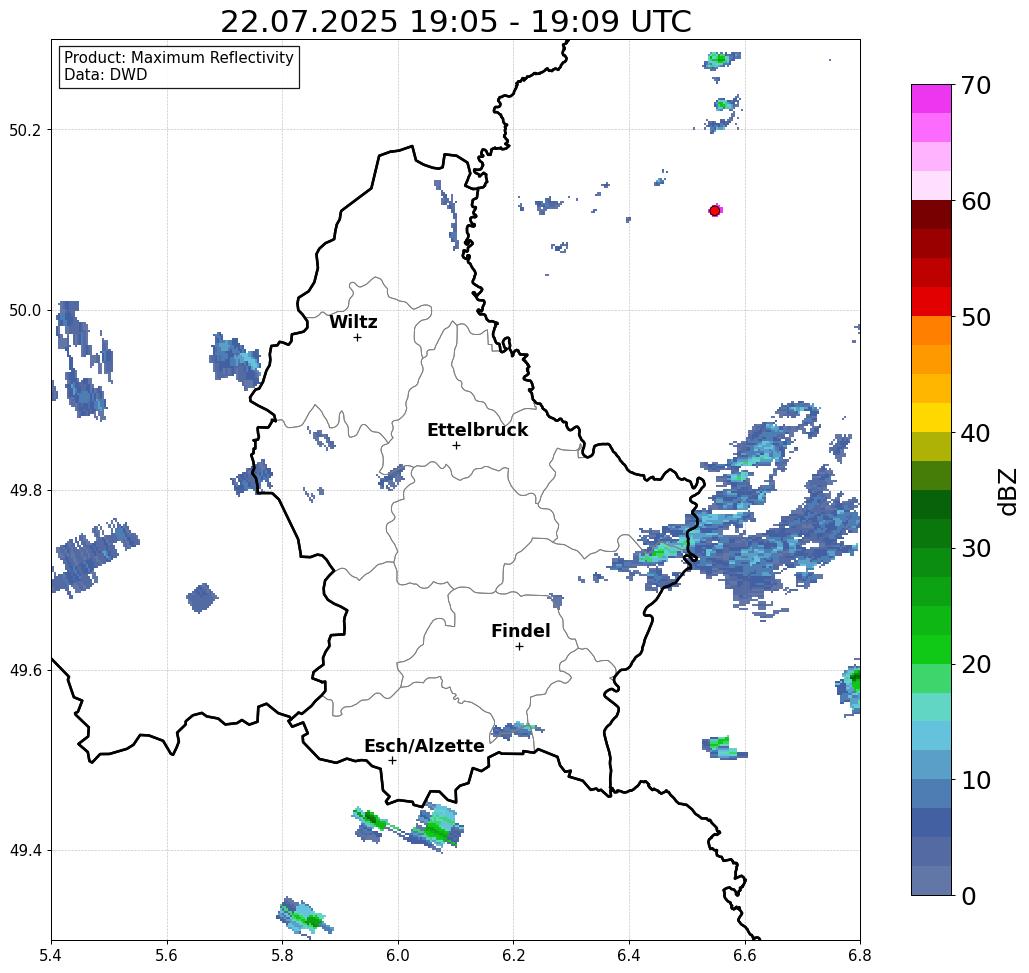Viewport: 1029px width, 973px height.
Task: Click the longitude tick label 5.4
Action: [x=51, y=955]
